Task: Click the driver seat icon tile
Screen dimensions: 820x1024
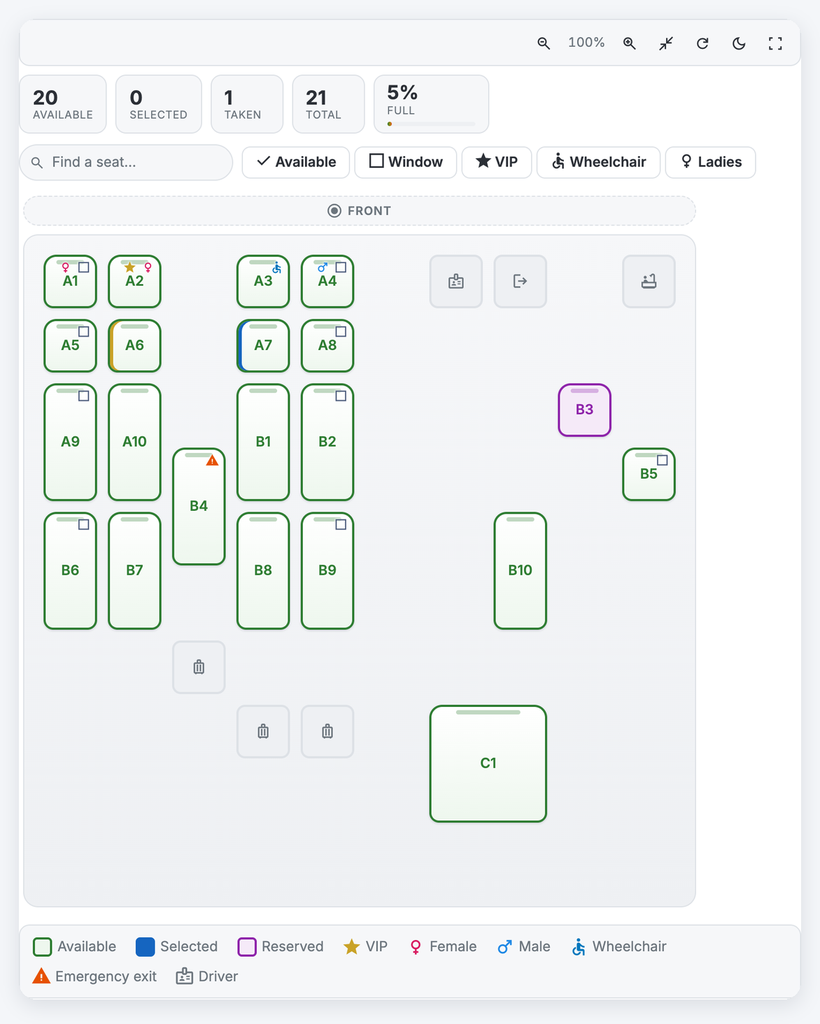Action: pyautogui.click(x=456, y=281)
